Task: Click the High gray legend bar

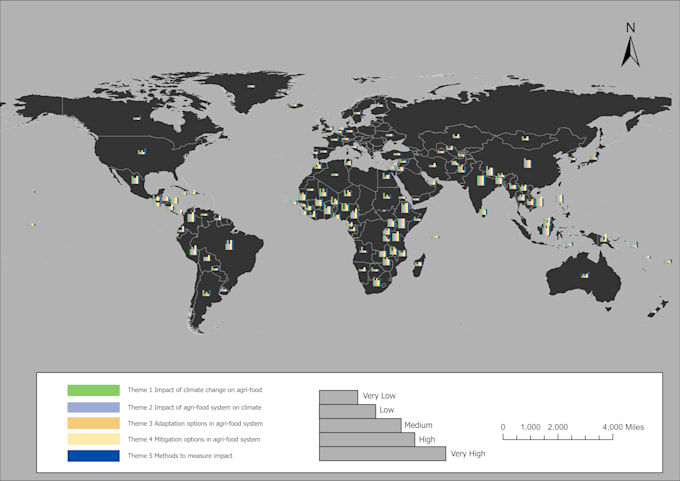Action: [367, 439]
